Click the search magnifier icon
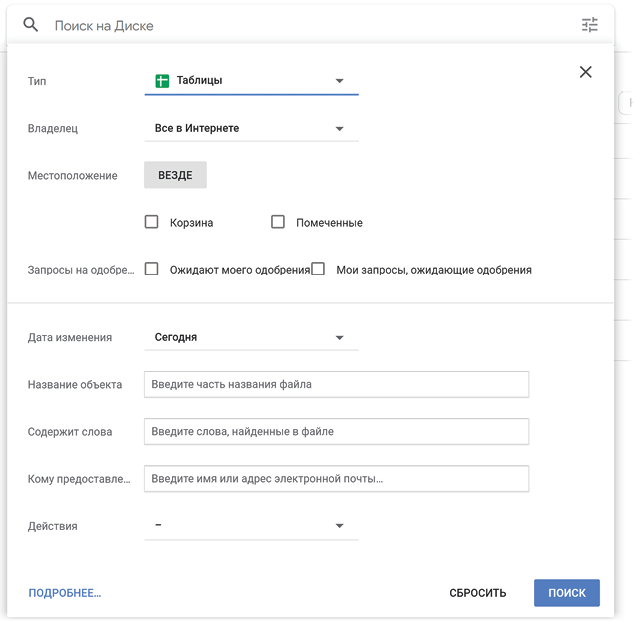This screenshot has width=634, height=621. (x=31, y=25)
